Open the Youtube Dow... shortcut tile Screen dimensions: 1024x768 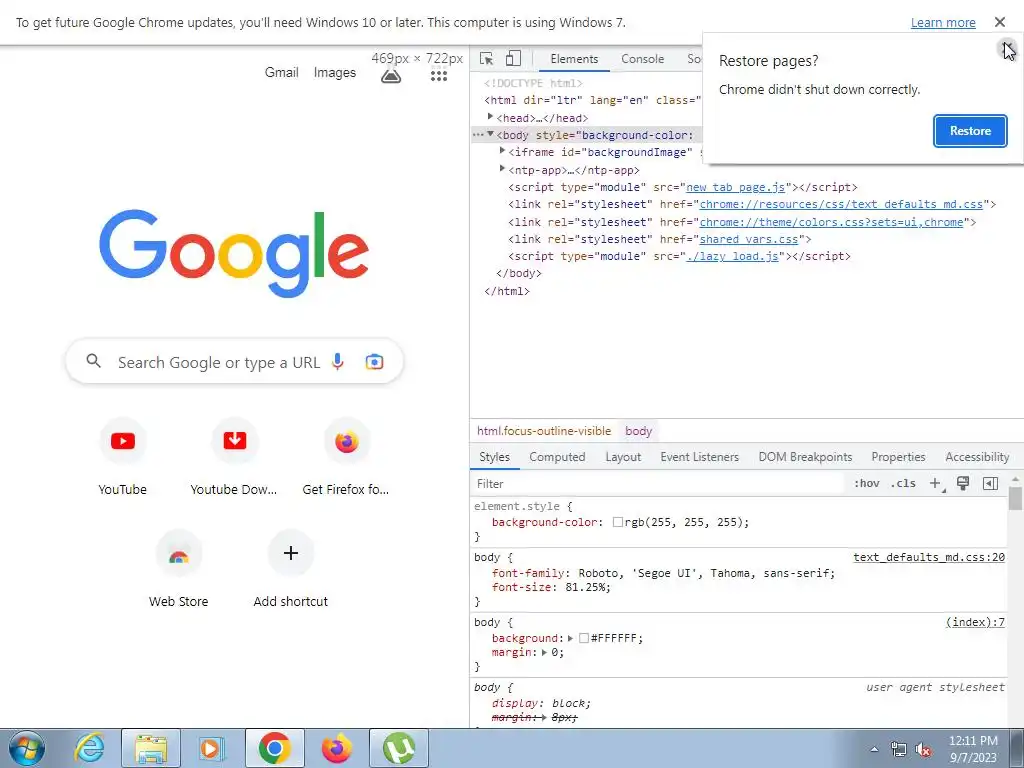tap(234, 456)
